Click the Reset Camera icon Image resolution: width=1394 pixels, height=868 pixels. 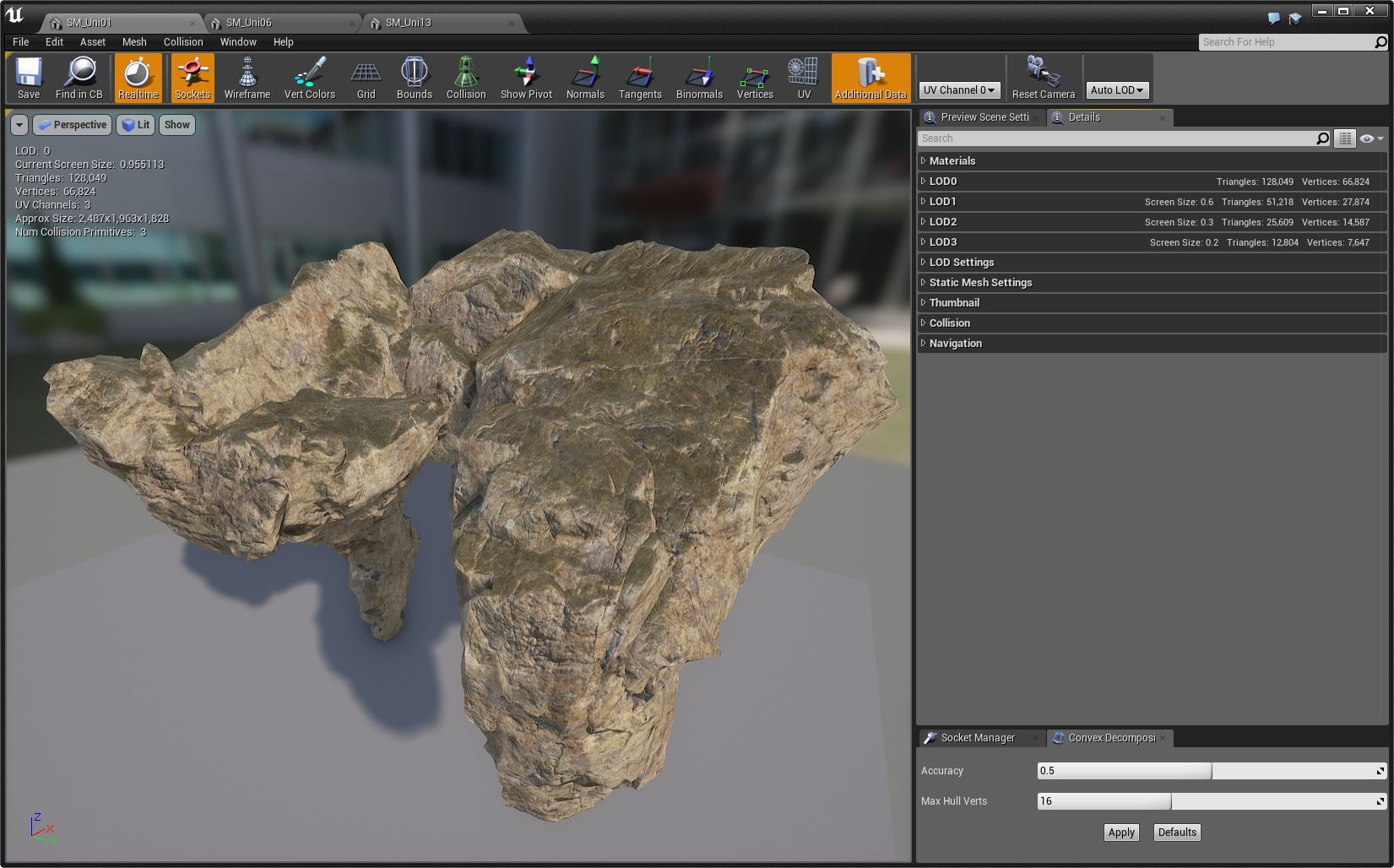[1043, 78]
